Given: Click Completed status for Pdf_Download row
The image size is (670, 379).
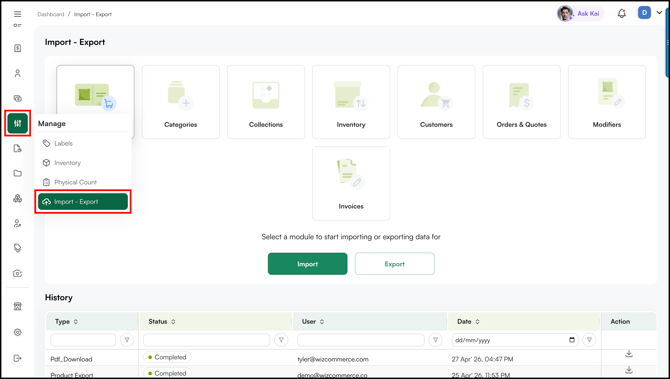Looking at the screenshot, I should 167,357.
